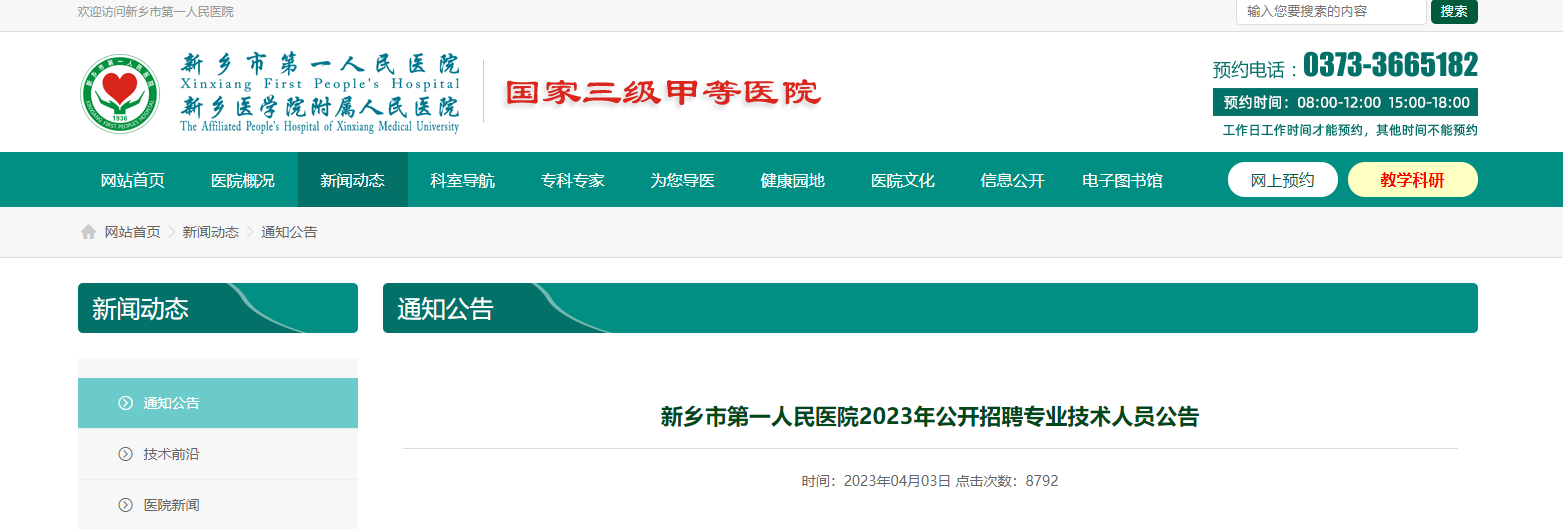Click the hospital heart logo emblem

pyautogui.click(x=120, y=94)
